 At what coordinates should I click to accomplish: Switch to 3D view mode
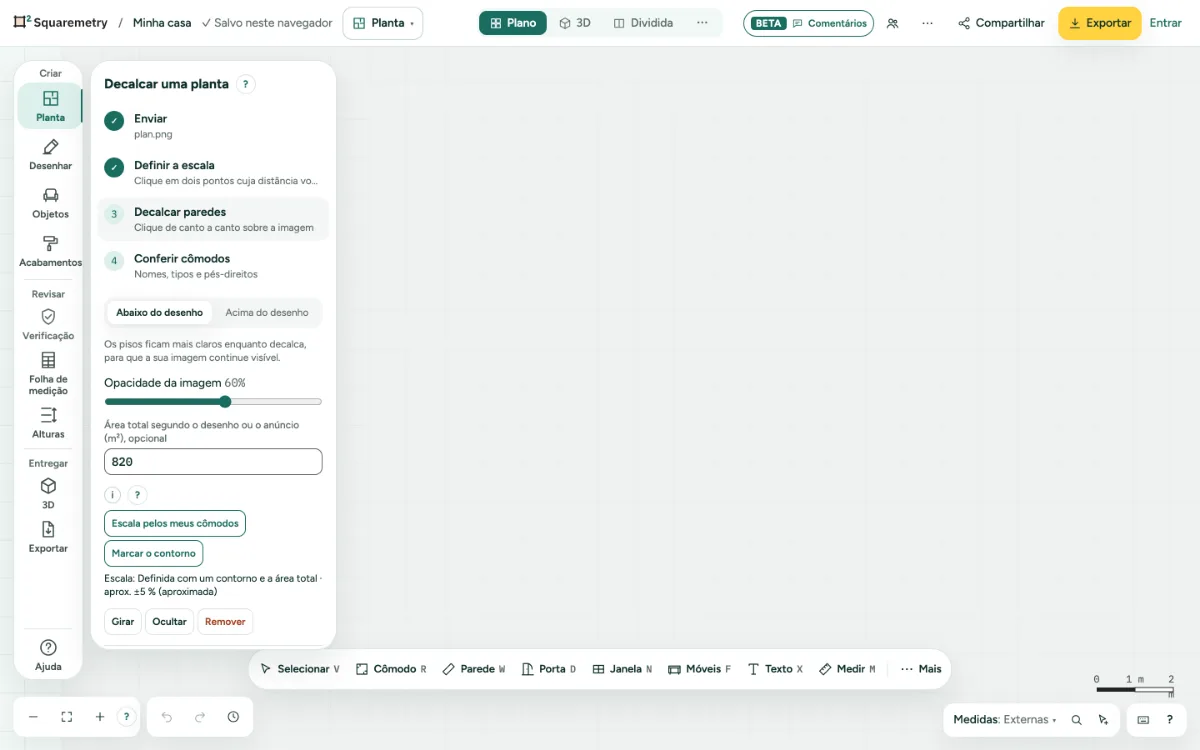(x=575, y=23)
